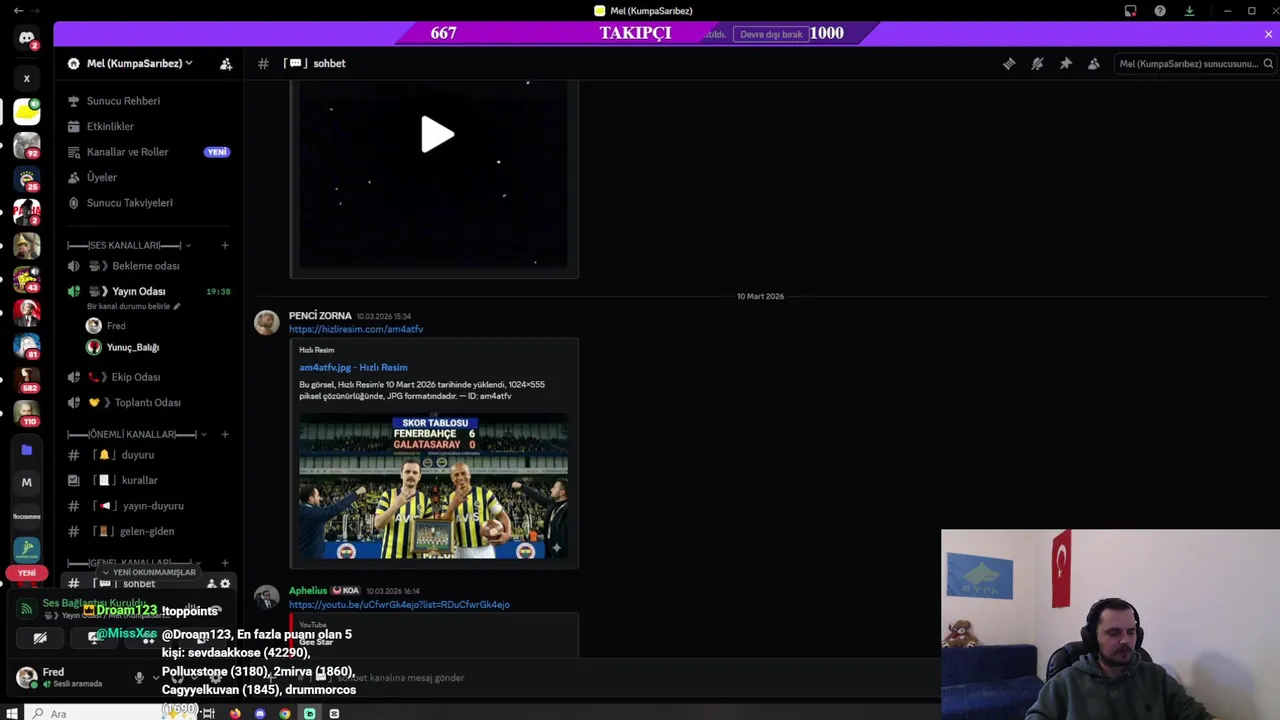
Task: Open Firefox from the Windows taskbar
Action: coord(235,713)
